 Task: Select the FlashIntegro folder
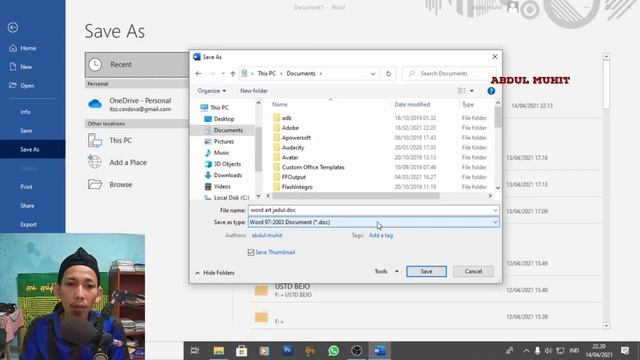click(x=297, y=187)
